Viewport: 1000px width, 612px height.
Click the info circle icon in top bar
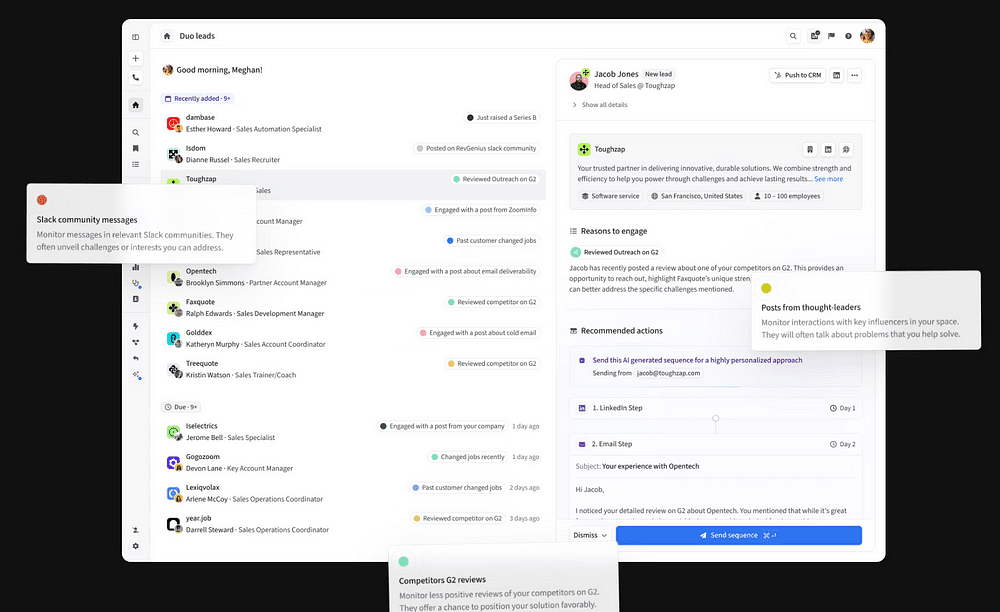coord(848,36)
